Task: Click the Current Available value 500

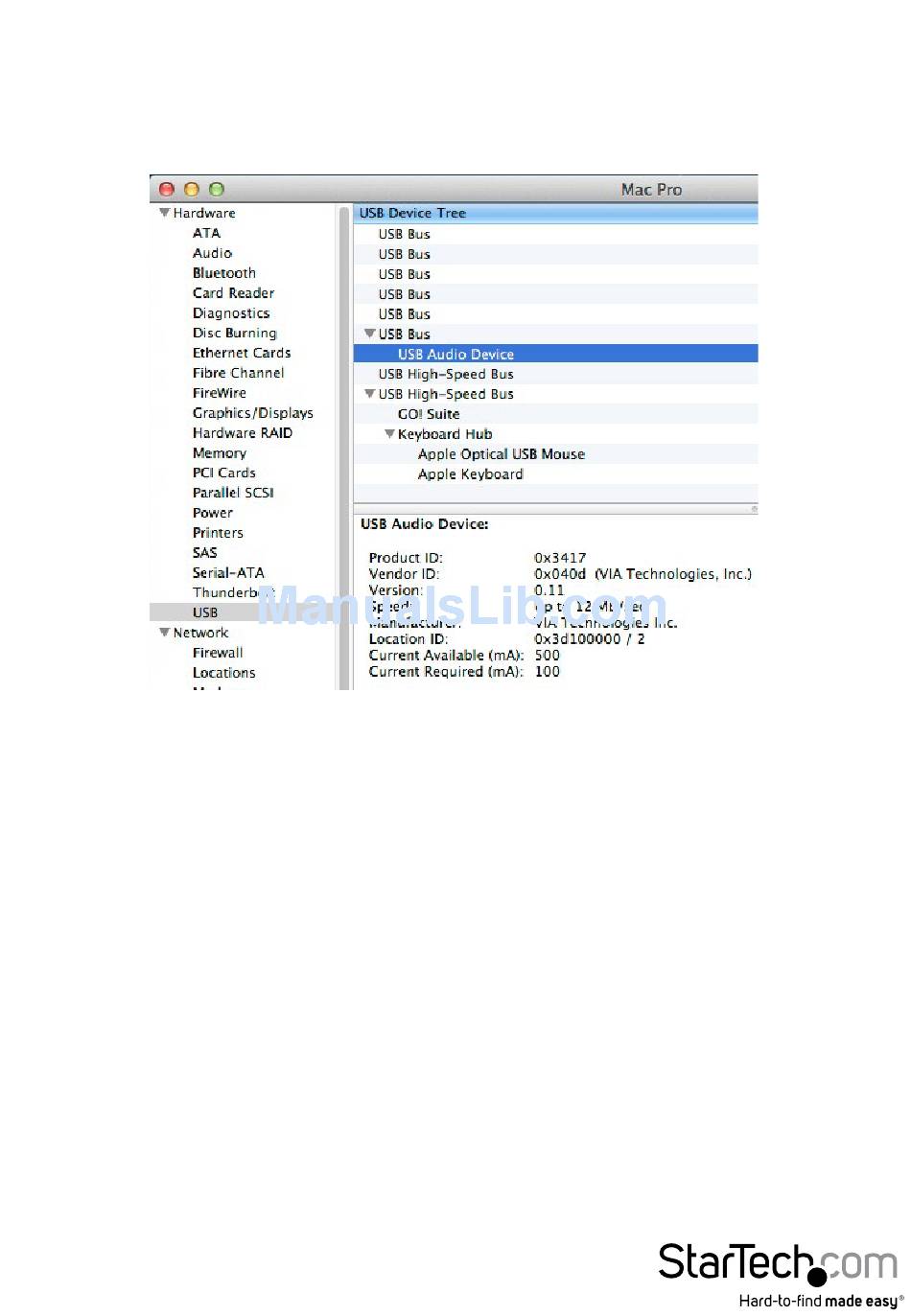Action: [548, 656]
